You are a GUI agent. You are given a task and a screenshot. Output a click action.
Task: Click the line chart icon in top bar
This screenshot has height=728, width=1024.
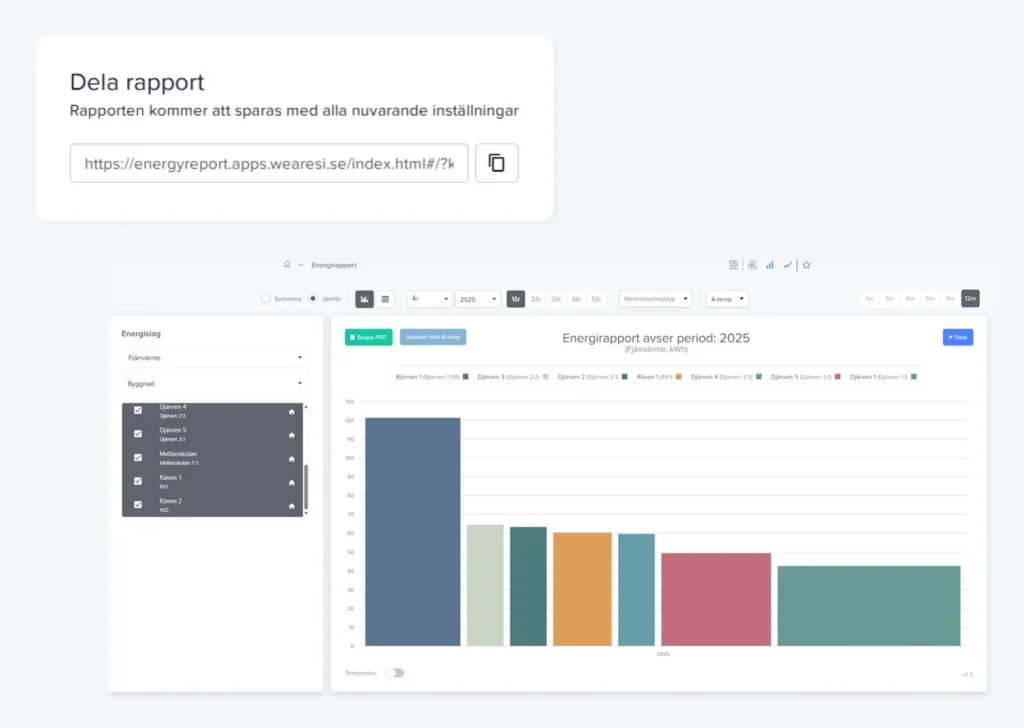788,265
